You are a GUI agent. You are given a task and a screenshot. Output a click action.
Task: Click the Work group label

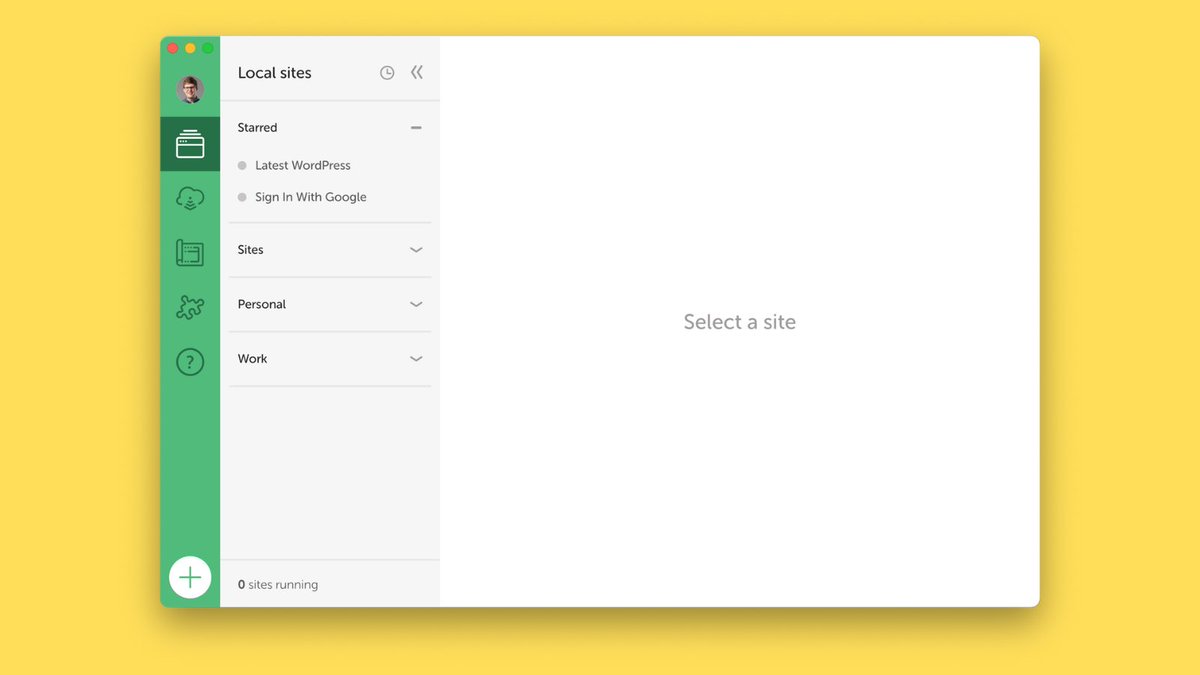coord(252,358)
